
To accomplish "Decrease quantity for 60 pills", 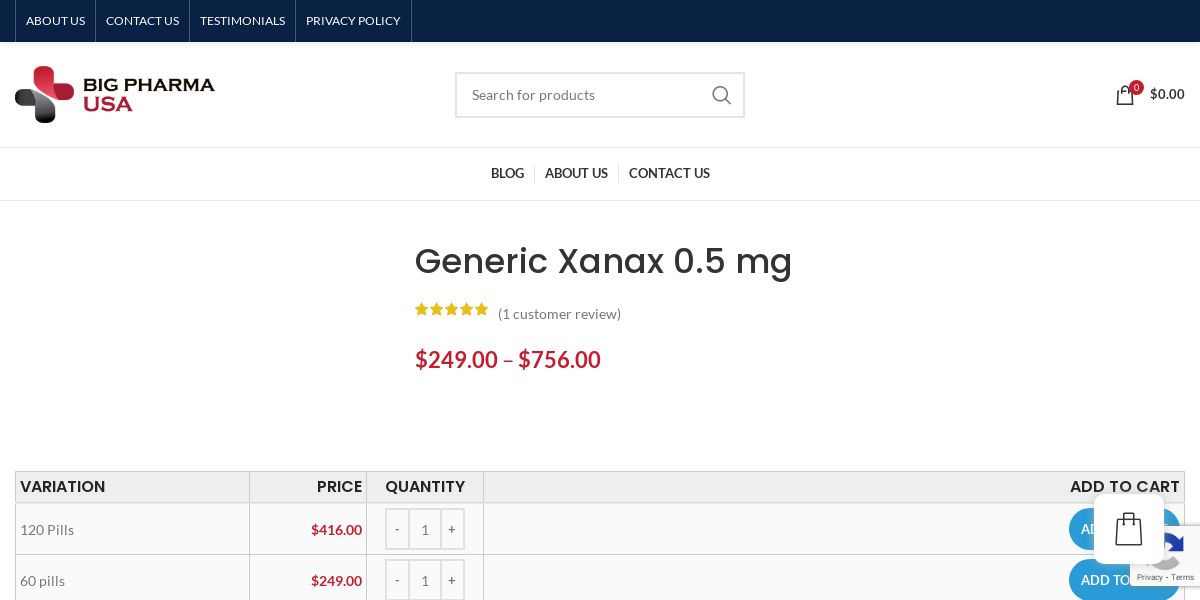I will (397, 580).
